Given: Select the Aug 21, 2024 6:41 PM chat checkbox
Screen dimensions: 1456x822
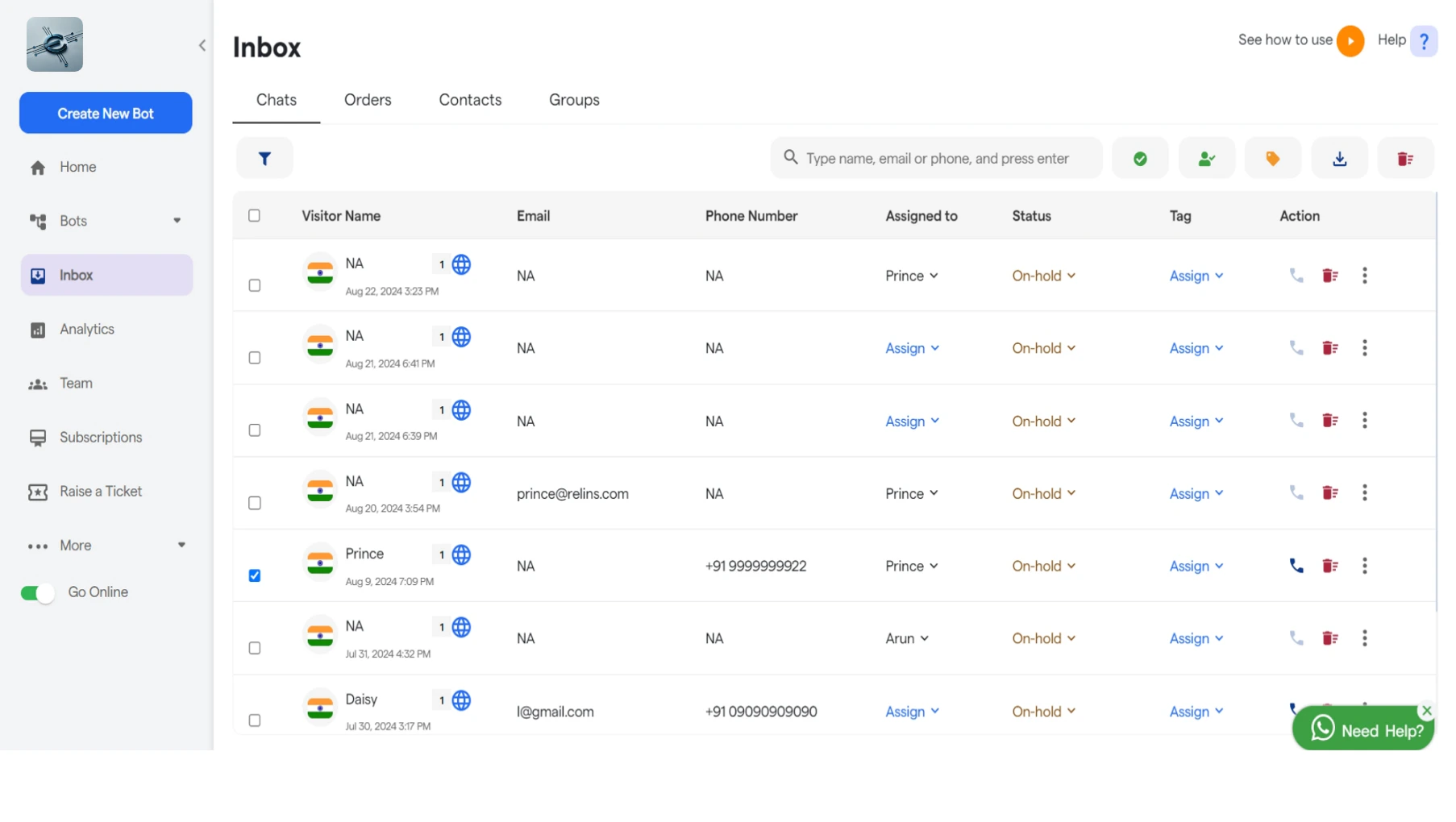Looking at the screenshot, I should 255,358.
